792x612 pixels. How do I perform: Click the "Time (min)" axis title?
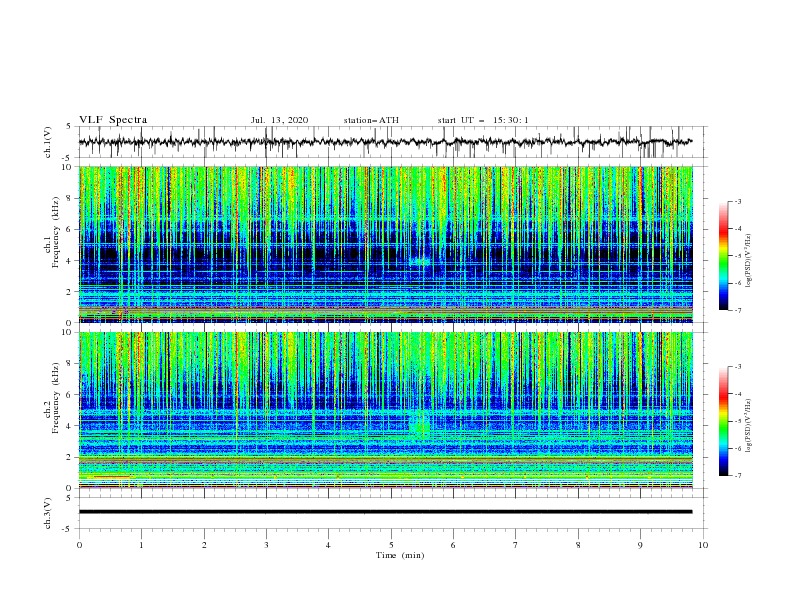click(x=400, y=555)
